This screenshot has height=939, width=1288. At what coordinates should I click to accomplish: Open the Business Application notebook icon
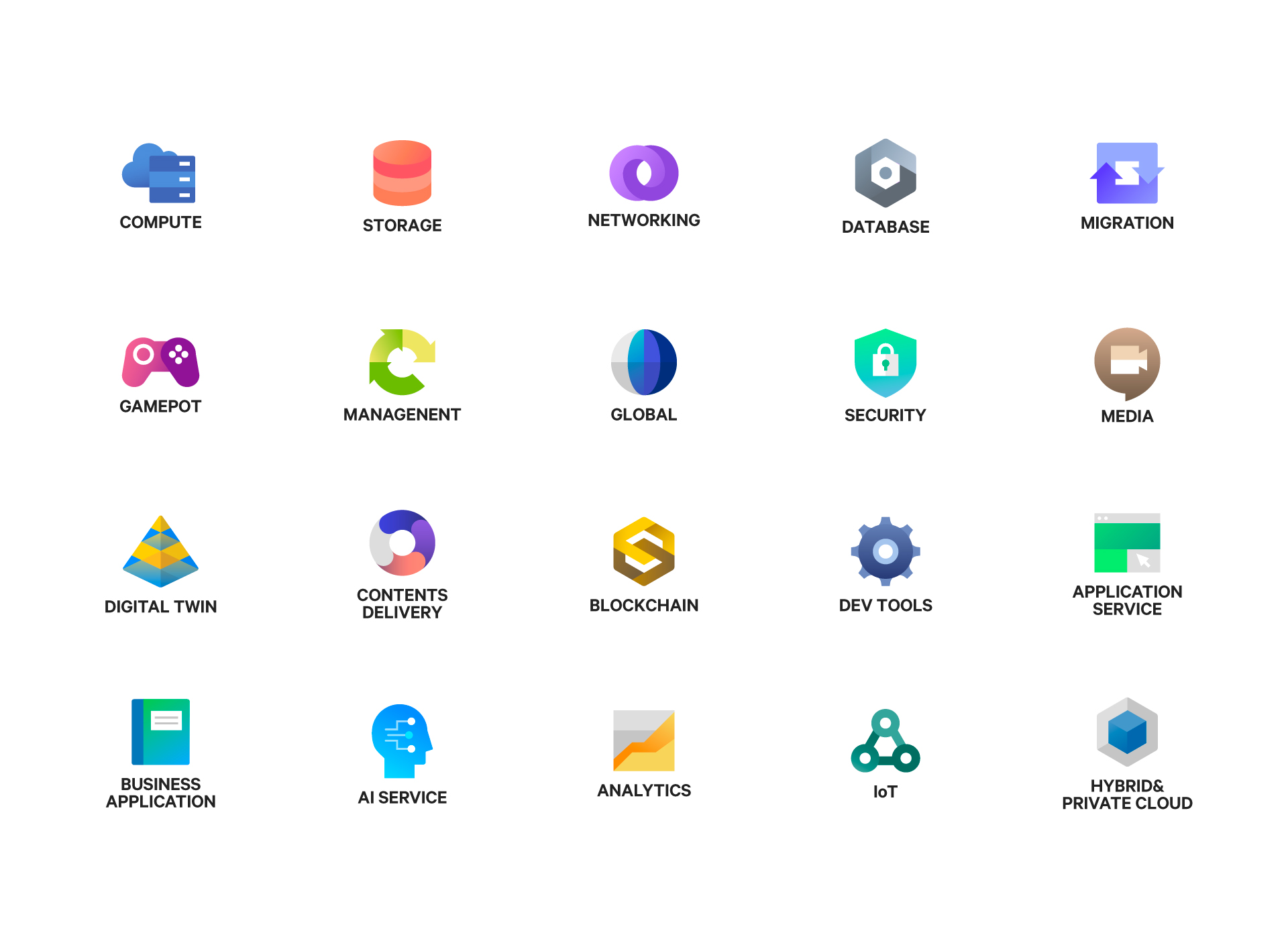point(160,732)
